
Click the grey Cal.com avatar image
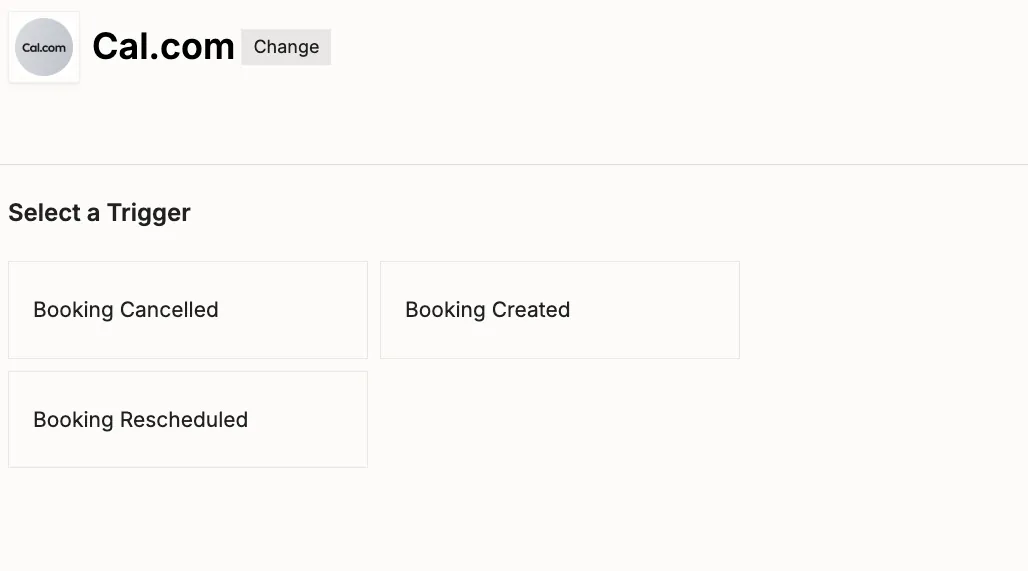coord(44,47)
